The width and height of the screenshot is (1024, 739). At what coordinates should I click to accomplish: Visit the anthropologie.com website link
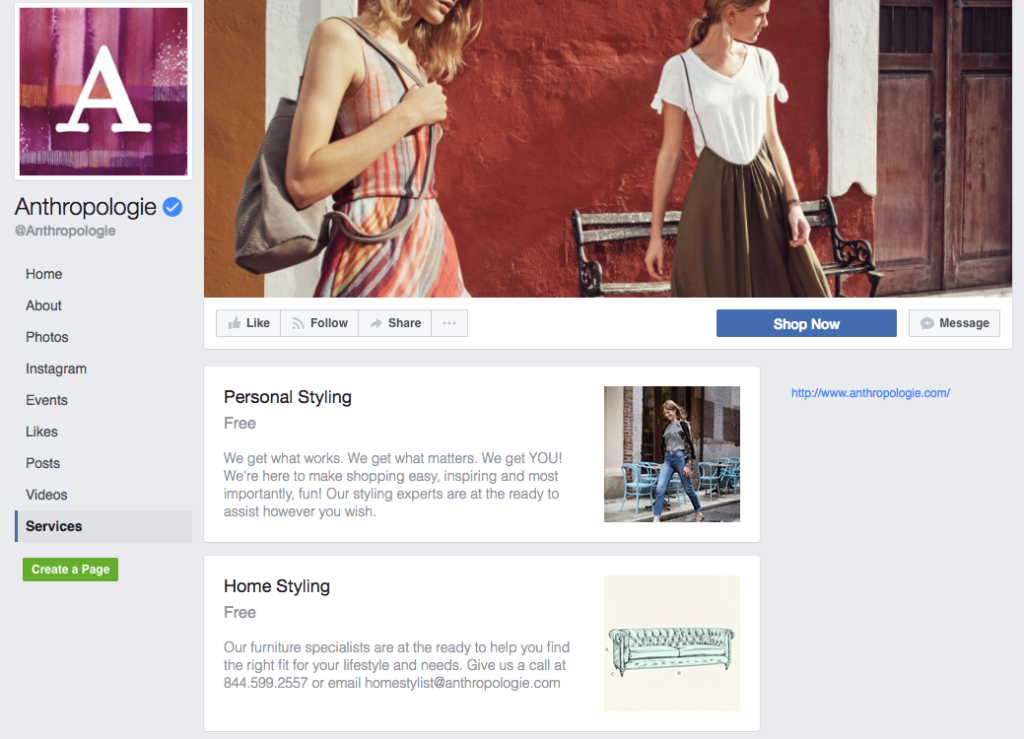click(x=871, y=393)
